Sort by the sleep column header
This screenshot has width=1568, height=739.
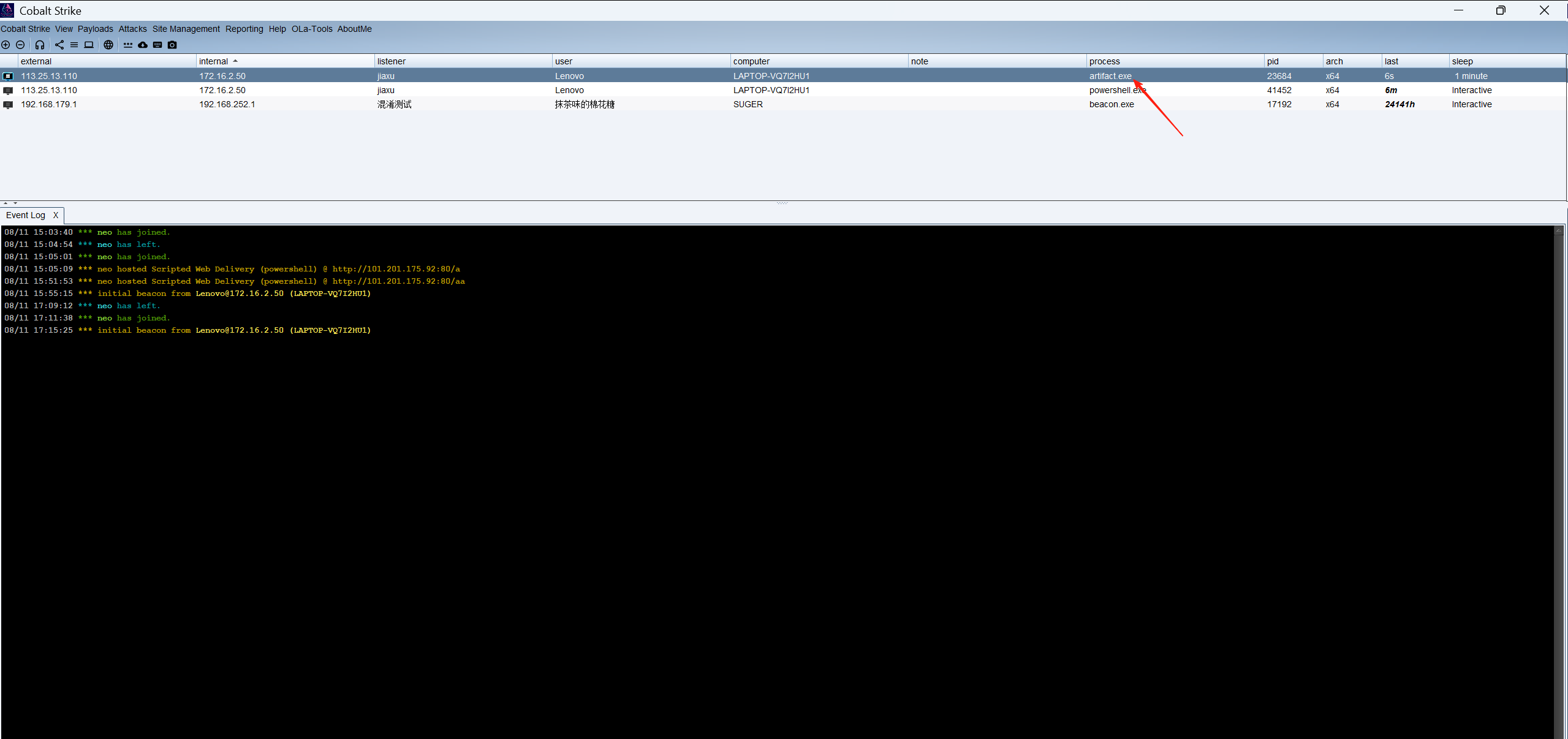point(1507,61)
